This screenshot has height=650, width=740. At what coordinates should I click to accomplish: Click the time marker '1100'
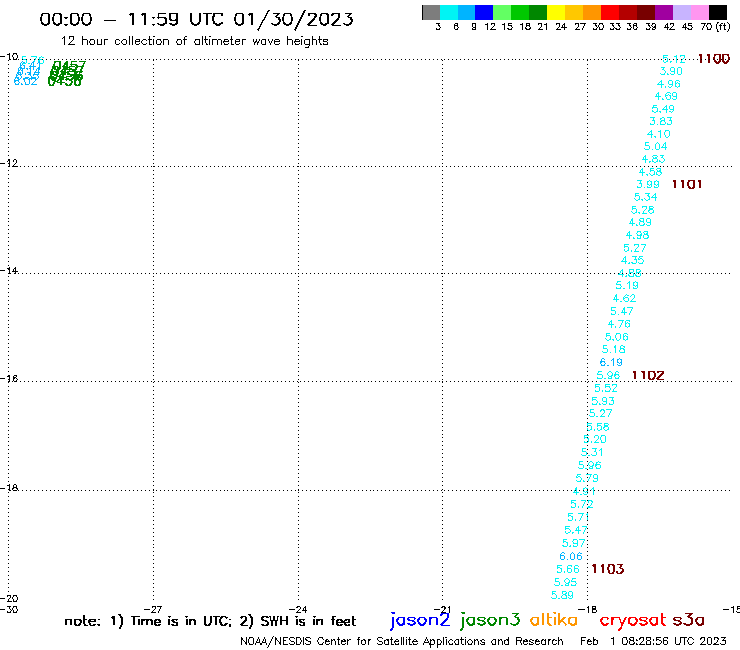coord(714,59)
